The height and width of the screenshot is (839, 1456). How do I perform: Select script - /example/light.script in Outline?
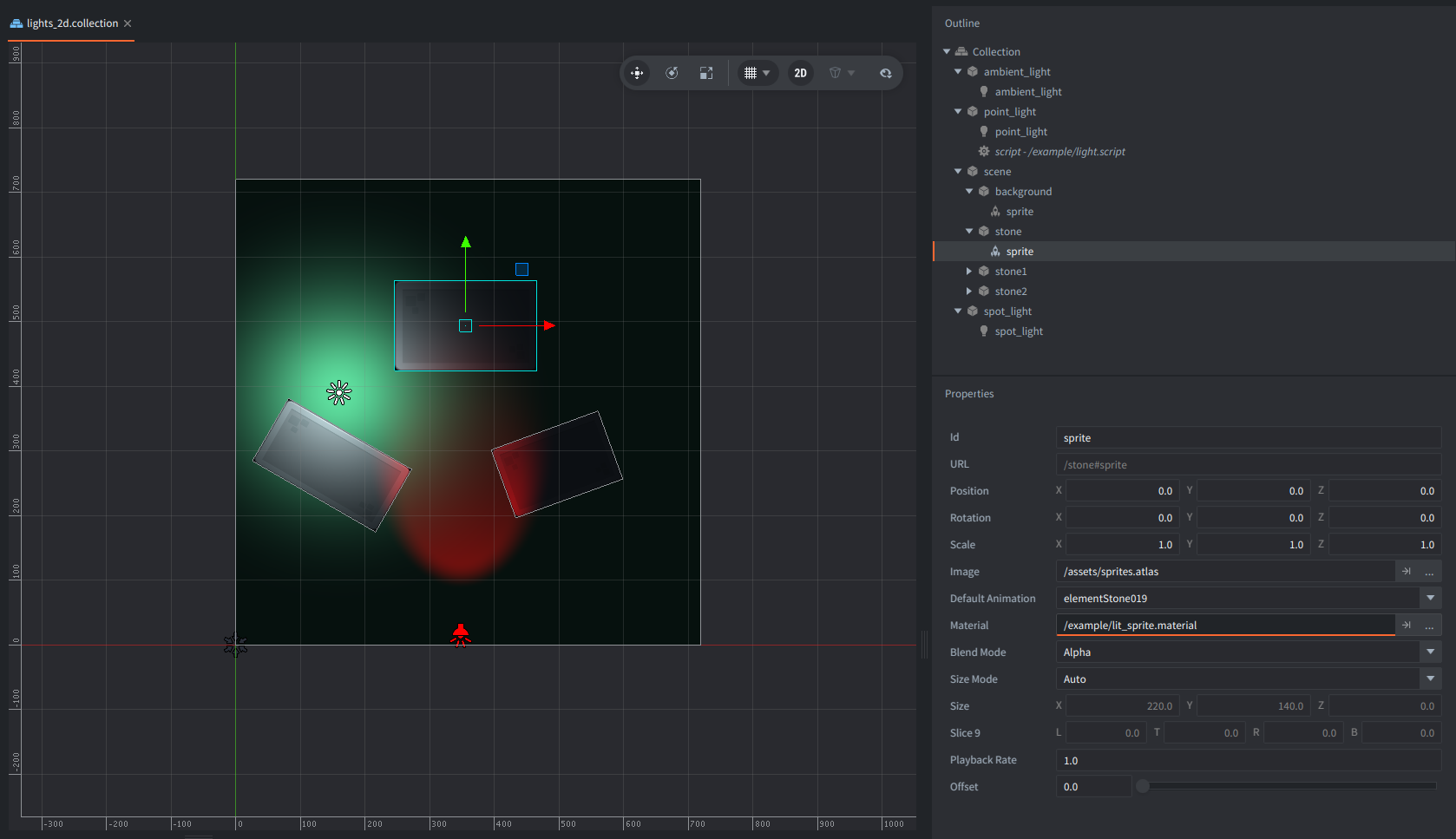click(x=1059, y=152)
